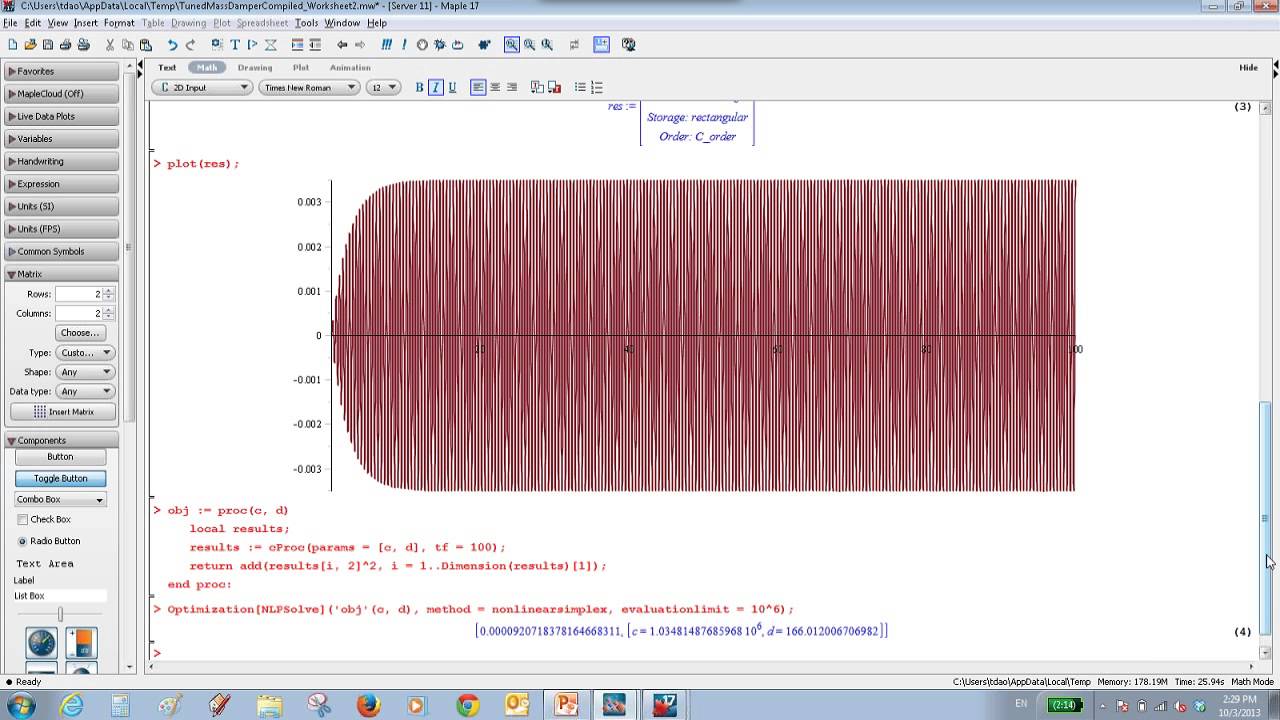Expand the Handwriting palette
Viewport: 1280px width, 720px height.
[62, 161]
